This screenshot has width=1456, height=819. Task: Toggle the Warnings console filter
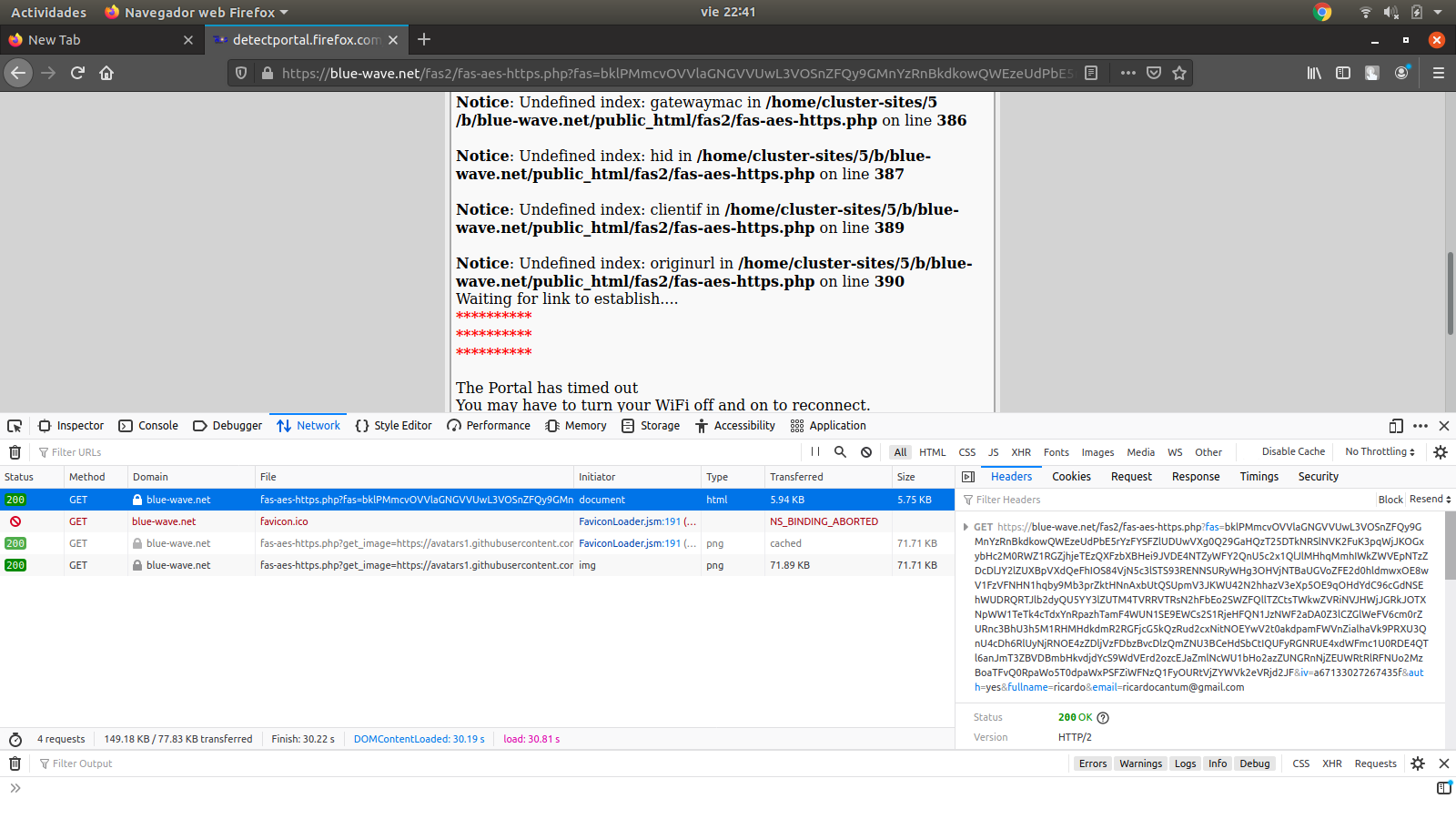click(x=1140, y=763)
